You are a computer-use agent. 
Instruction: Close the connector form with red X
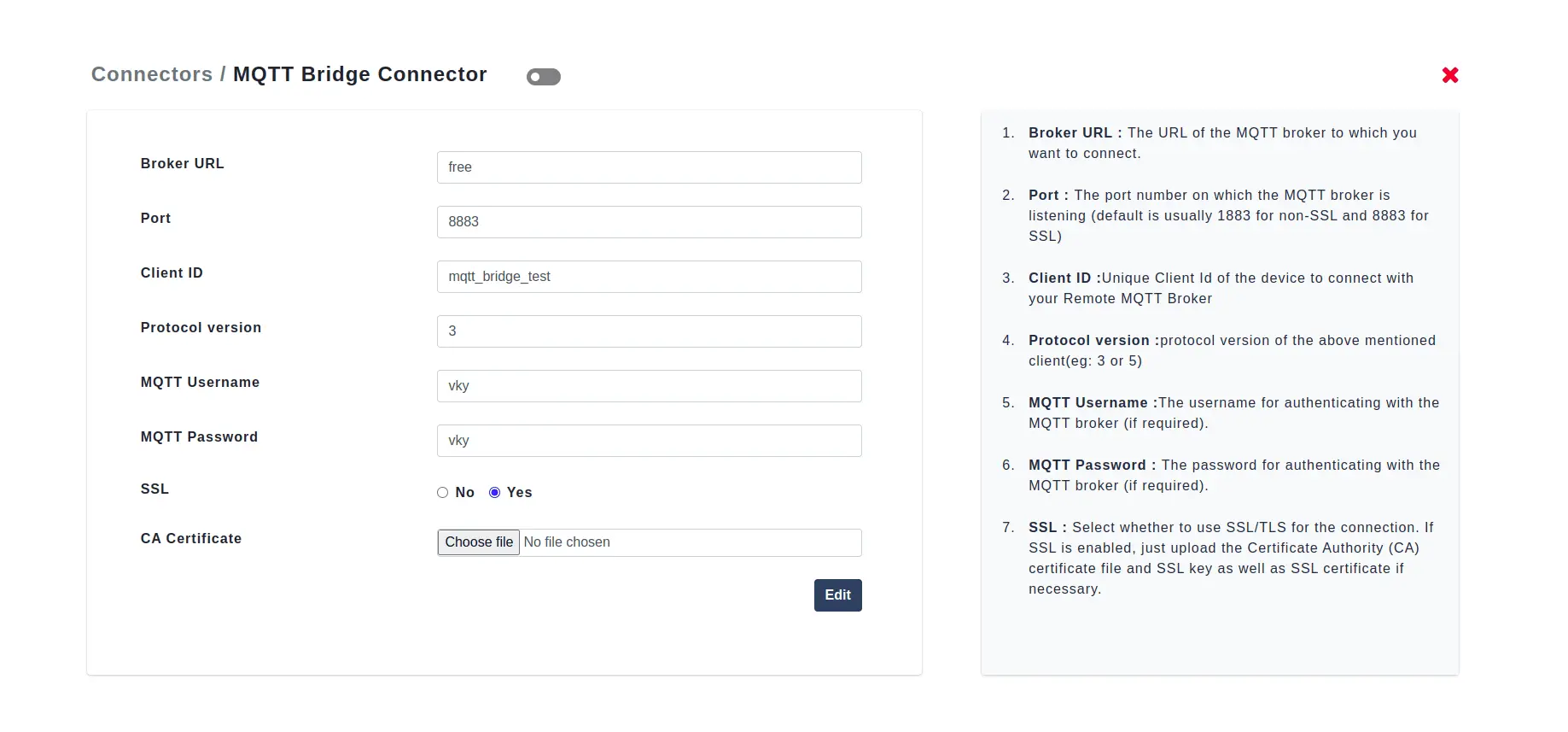click(x=1449, y=75)
